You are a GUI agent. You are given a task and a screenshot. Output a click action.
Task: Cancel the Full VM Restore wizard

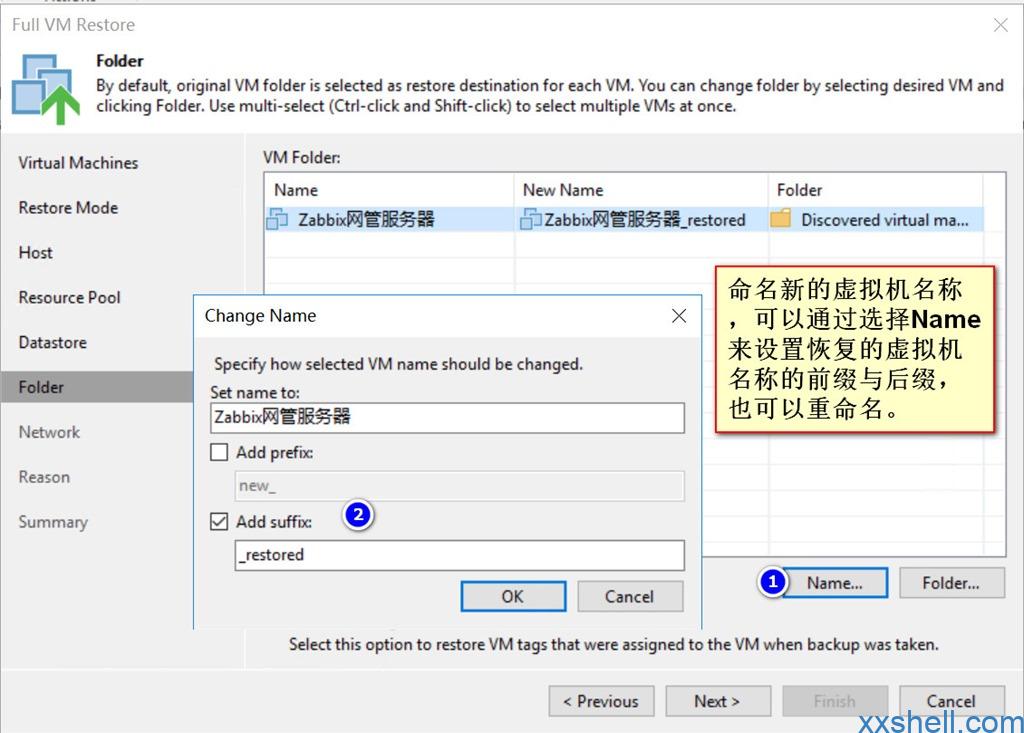tap(952, 702)
